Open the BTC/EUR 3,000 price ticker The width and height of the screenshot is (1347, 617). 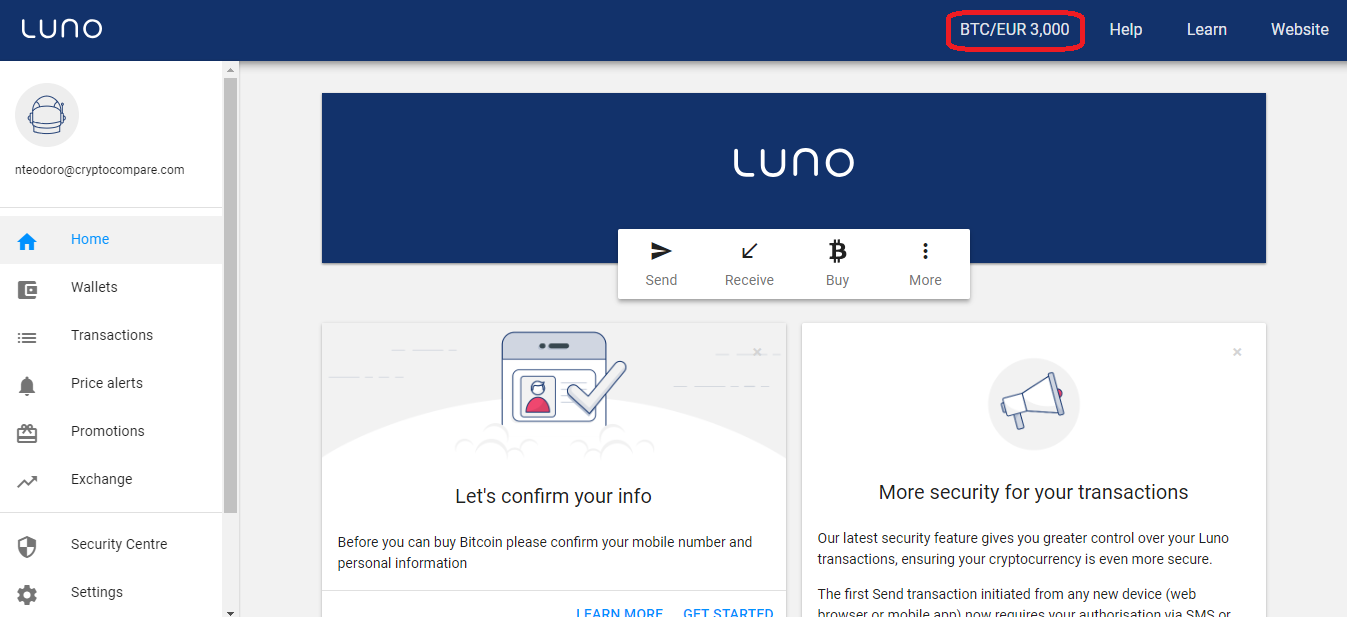(x=1014, y=30)
